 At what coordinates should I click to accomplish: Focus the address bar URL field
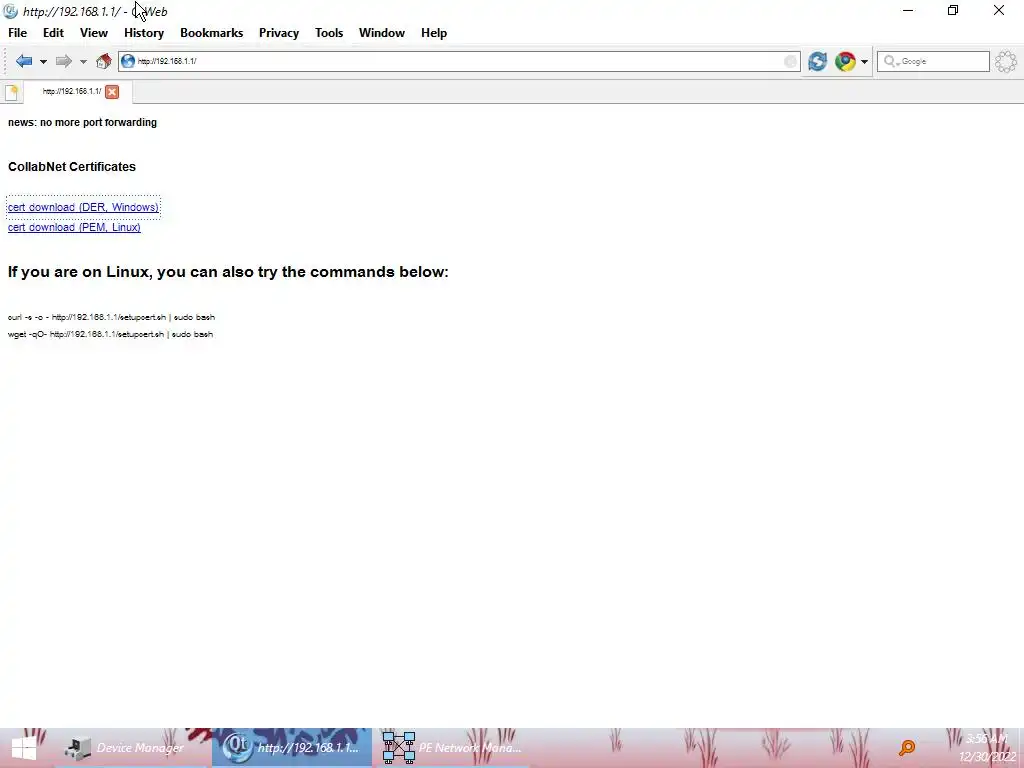point(459,61)
